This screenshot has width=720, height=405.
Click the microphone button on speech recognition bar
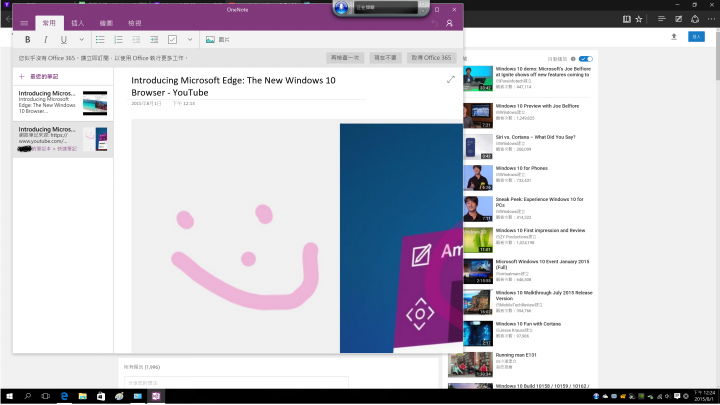(341, 7)
